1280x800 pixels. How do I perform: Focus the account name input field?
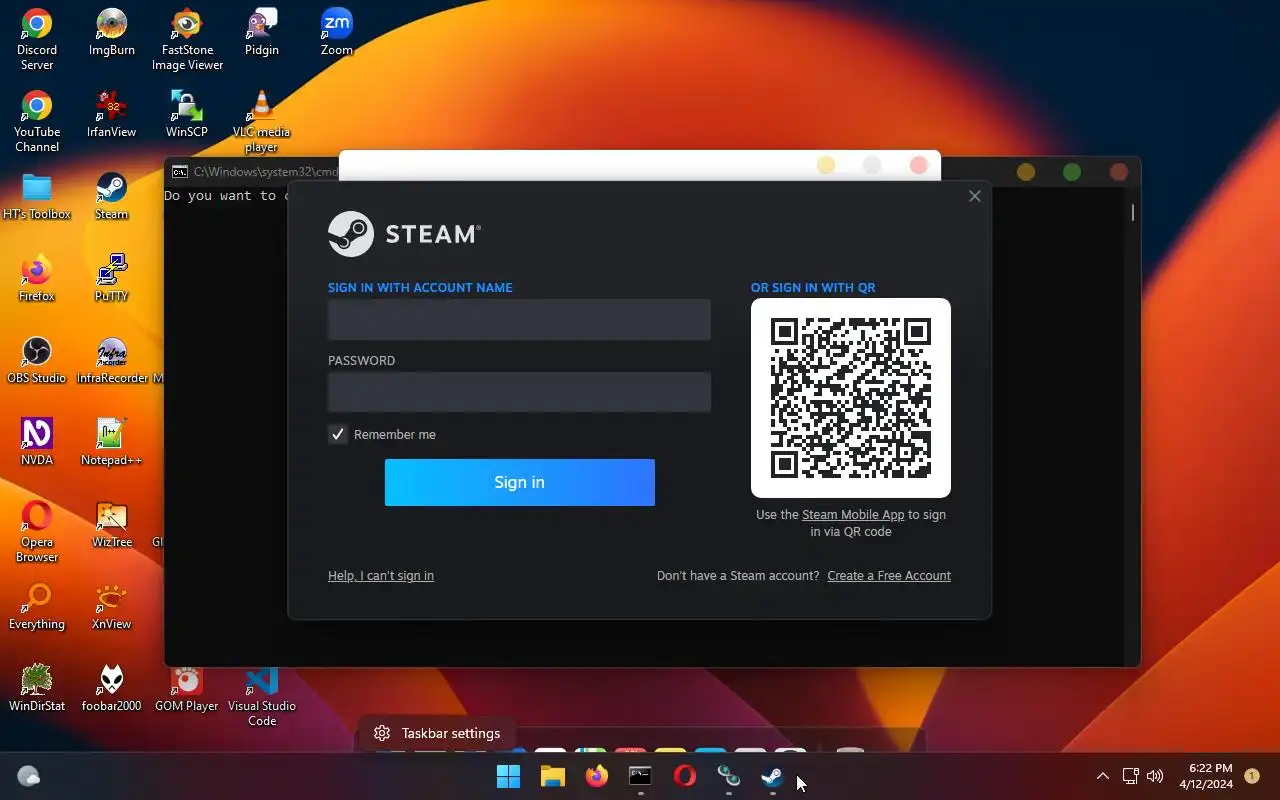519,320
